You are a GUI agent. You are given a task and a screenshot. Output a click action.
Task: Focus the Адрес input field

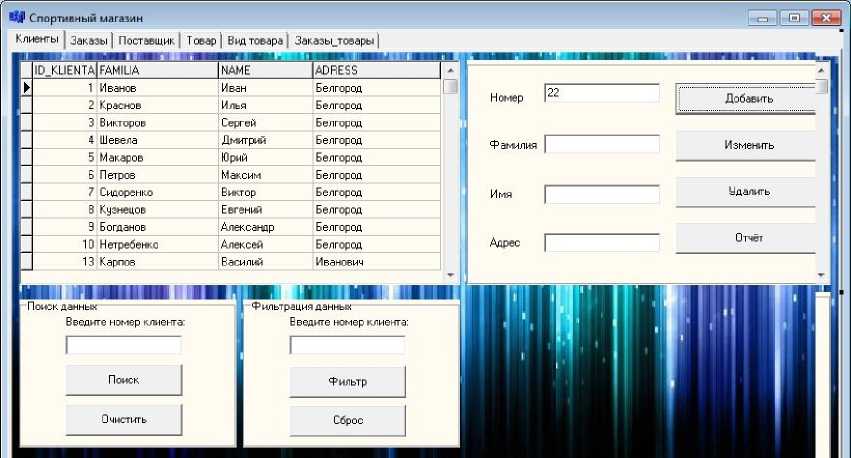point(602,243)
